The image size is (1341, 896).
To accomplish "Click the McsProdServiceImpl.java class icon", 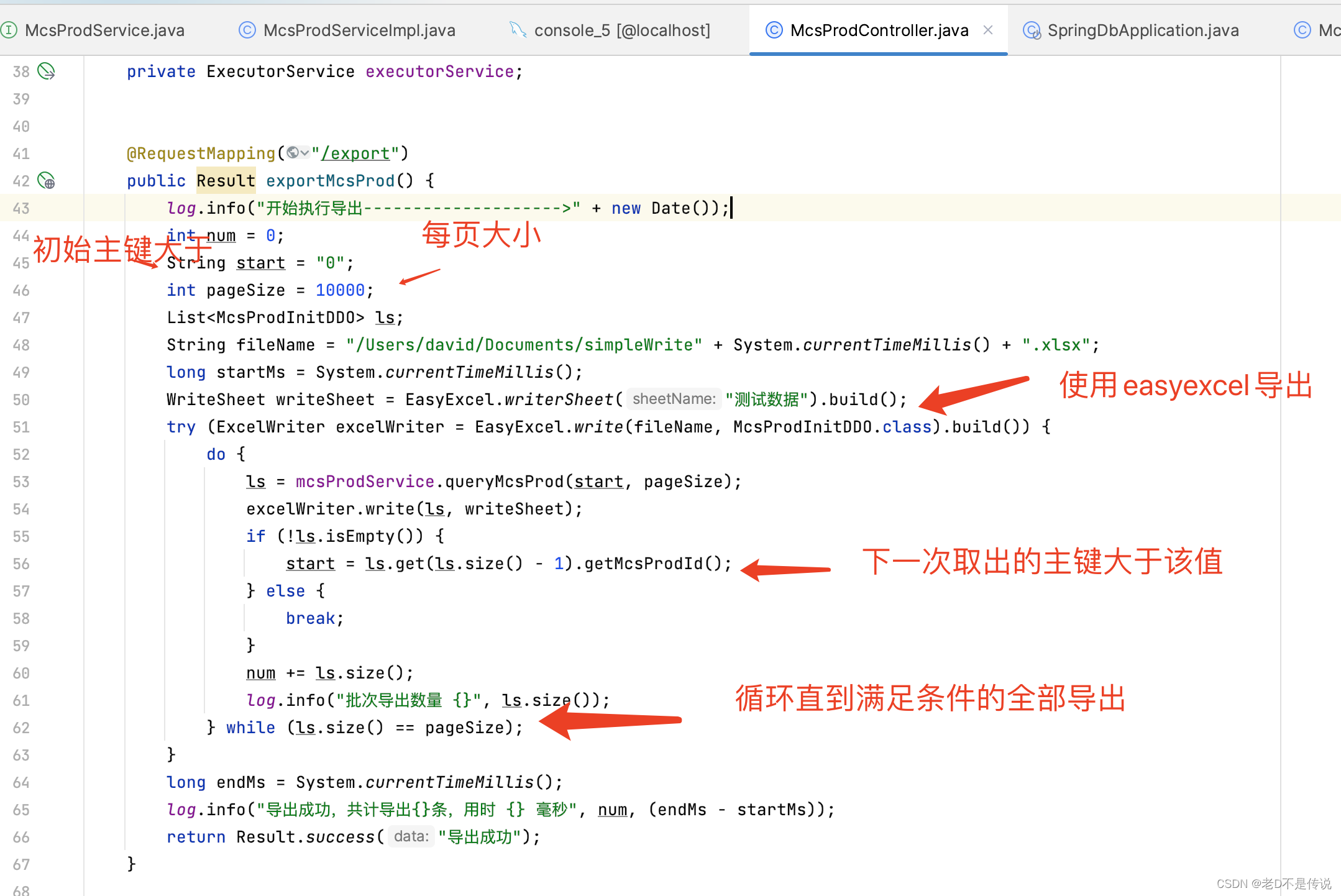I will [x=247, y=30].
